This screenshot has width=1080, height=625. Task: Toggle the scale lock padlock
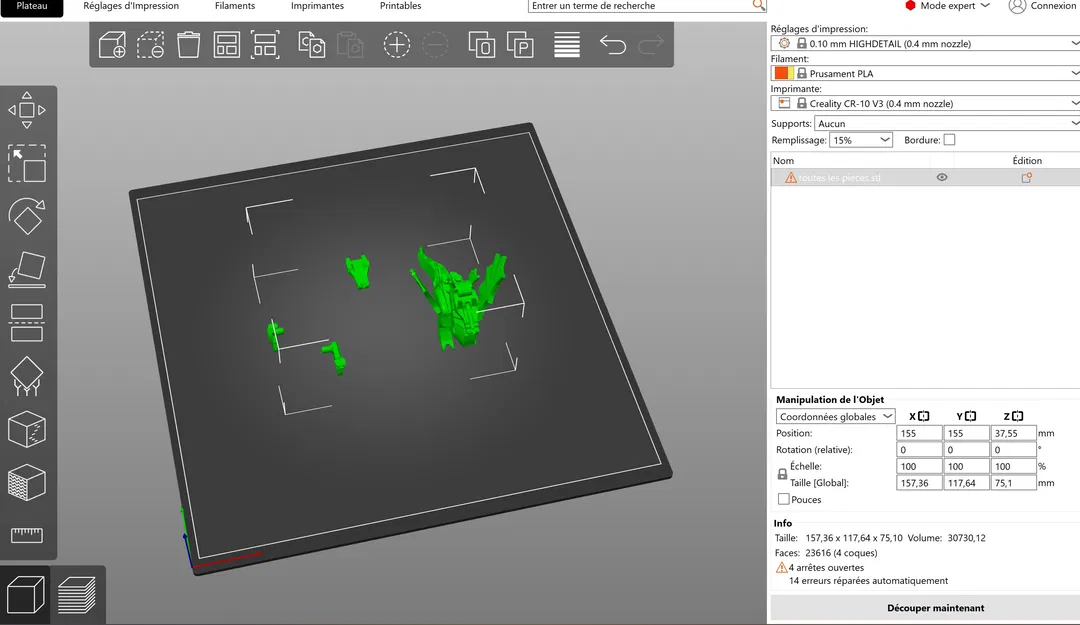pyautogui.click(x=782, y=474)
